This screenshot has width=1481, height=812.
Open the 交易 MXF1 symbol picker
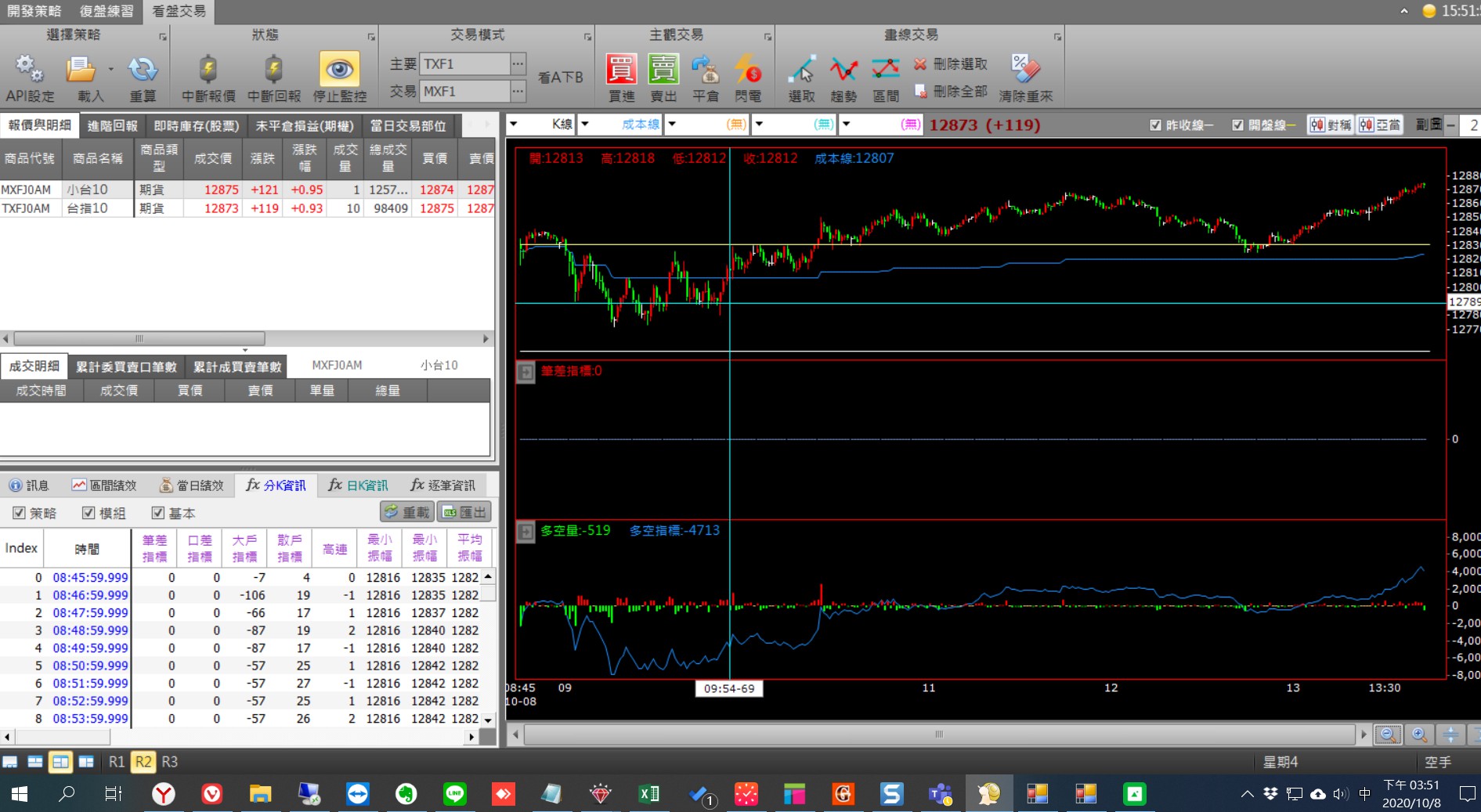pos(518,92)
